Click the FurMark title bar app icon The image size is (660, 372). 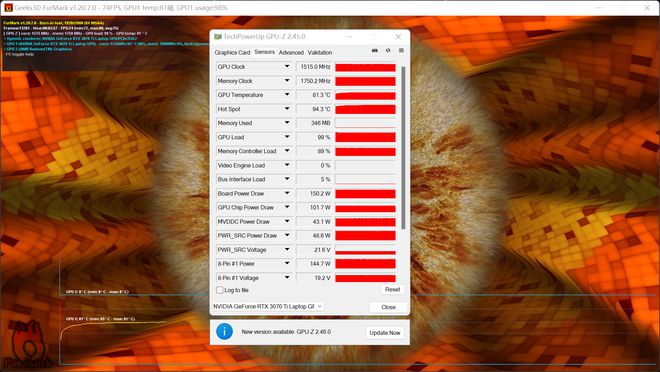[x=8, y=8]
